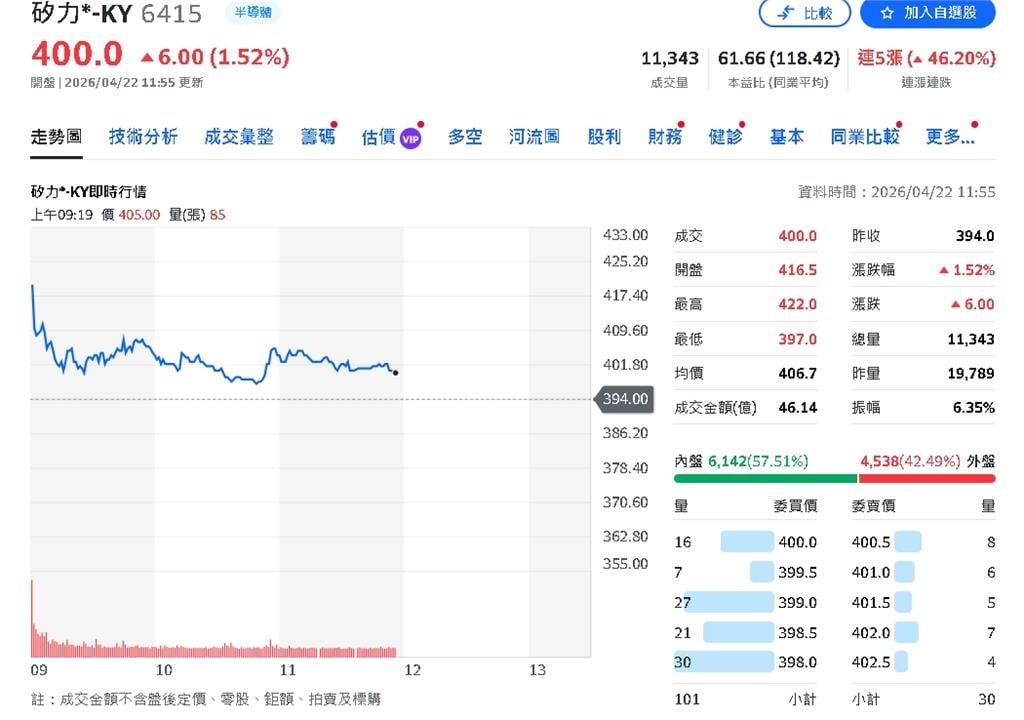Click the 內盤 外盤 ratio bar
Image resolution: width=1024 pixels, height=720 pixels.
coord(833,477)
